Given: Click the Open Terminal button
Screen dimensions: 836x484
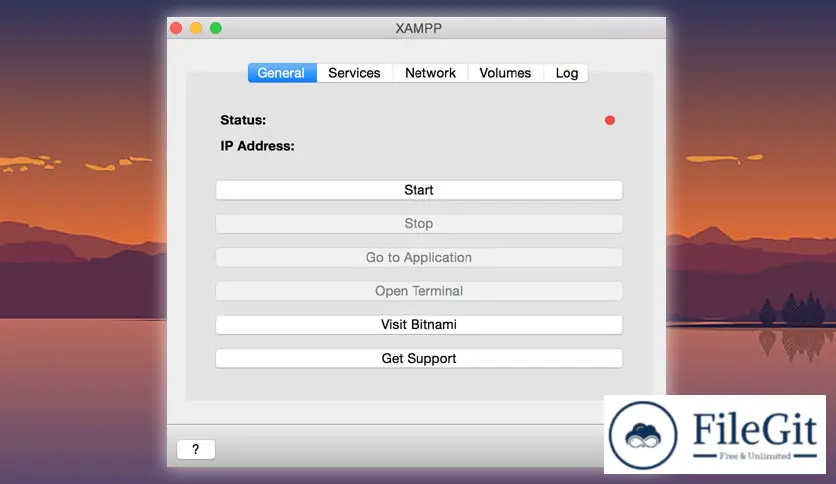Looking at the screenshot, I should tap(419, 291).
